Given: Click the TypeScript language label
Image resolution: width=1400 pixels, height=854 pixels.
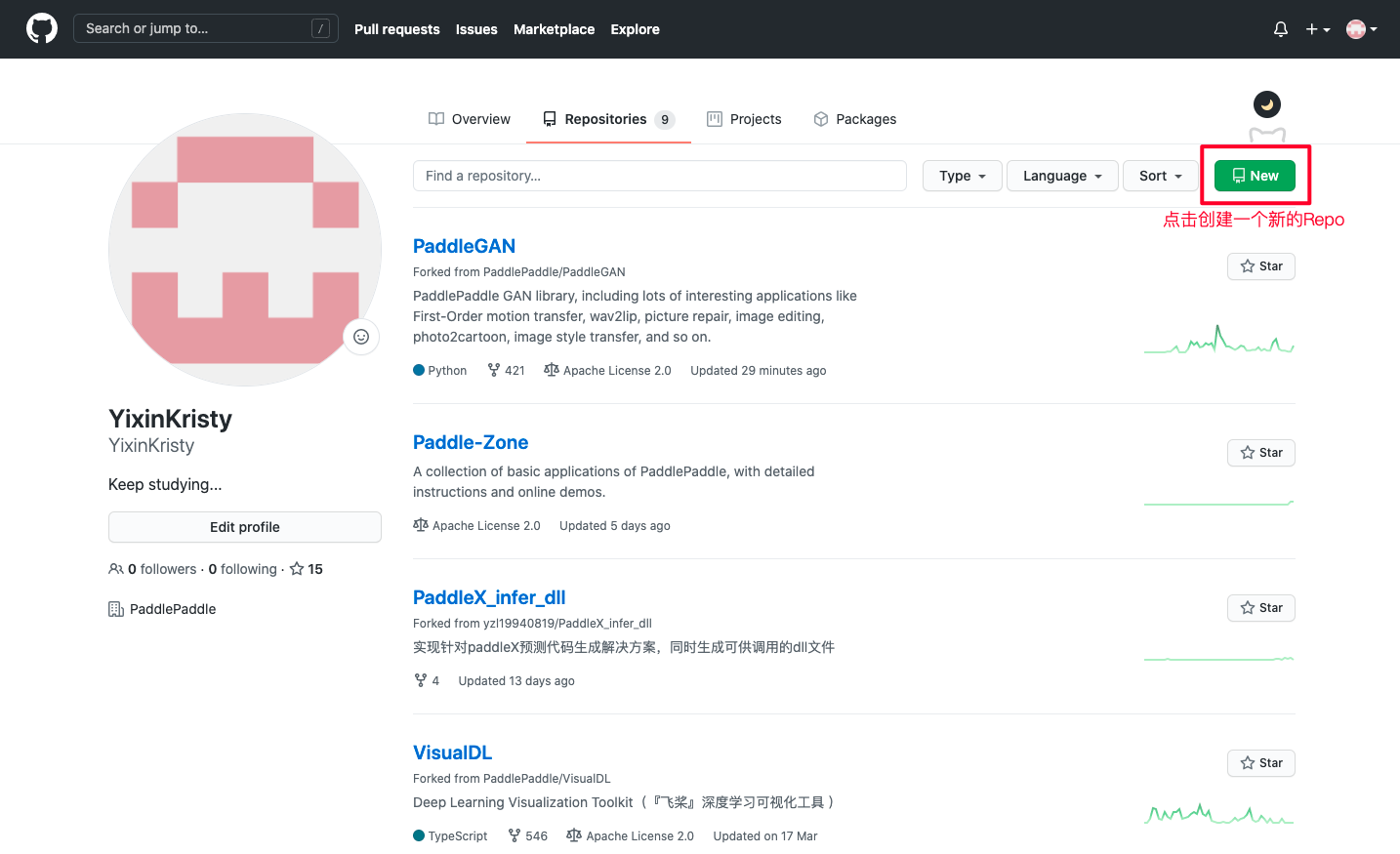Looking at the screenshot, I should [x=450, y=835].
